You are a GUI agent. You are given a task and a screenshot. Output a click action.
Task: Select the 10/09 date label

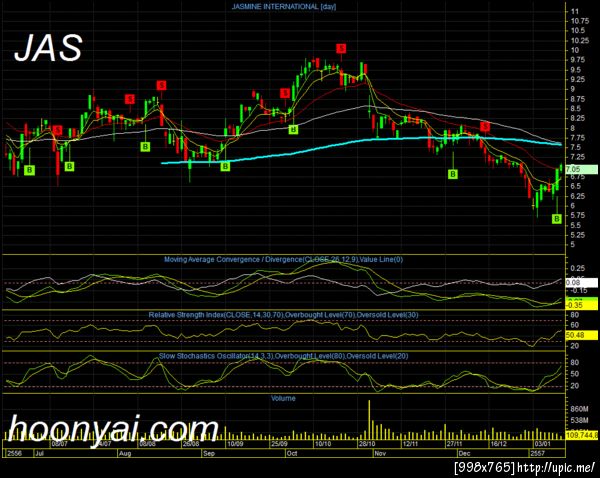click(235, 444)
